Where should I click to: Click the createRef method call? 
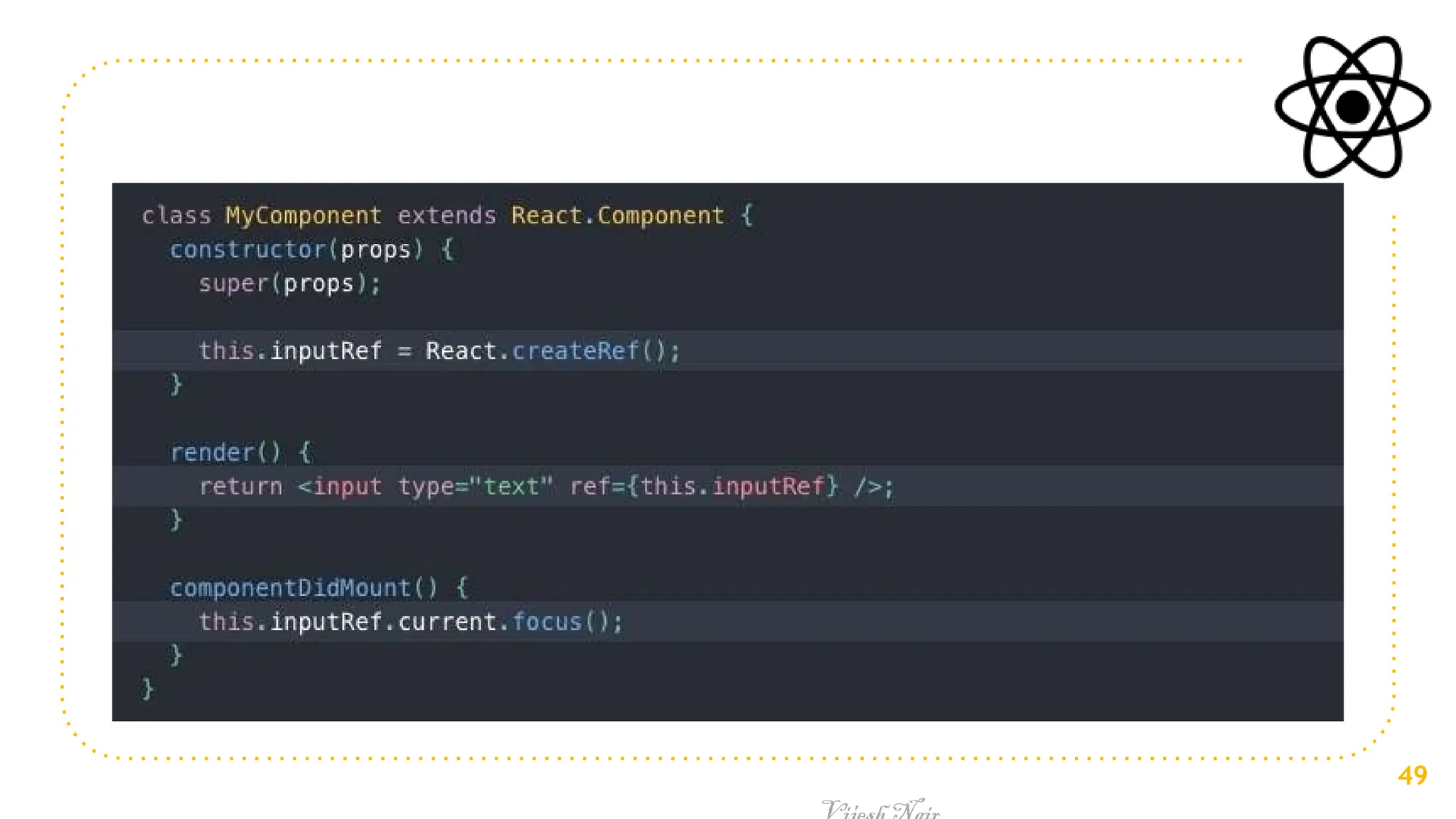pos(574,350)
